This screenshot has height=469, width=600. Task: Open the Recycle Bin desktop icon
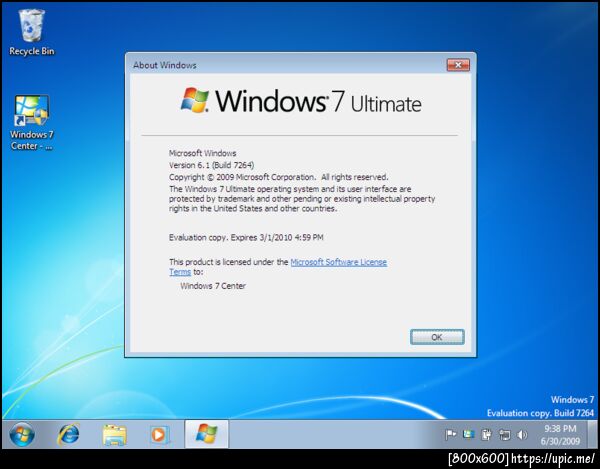click(31, 33)
